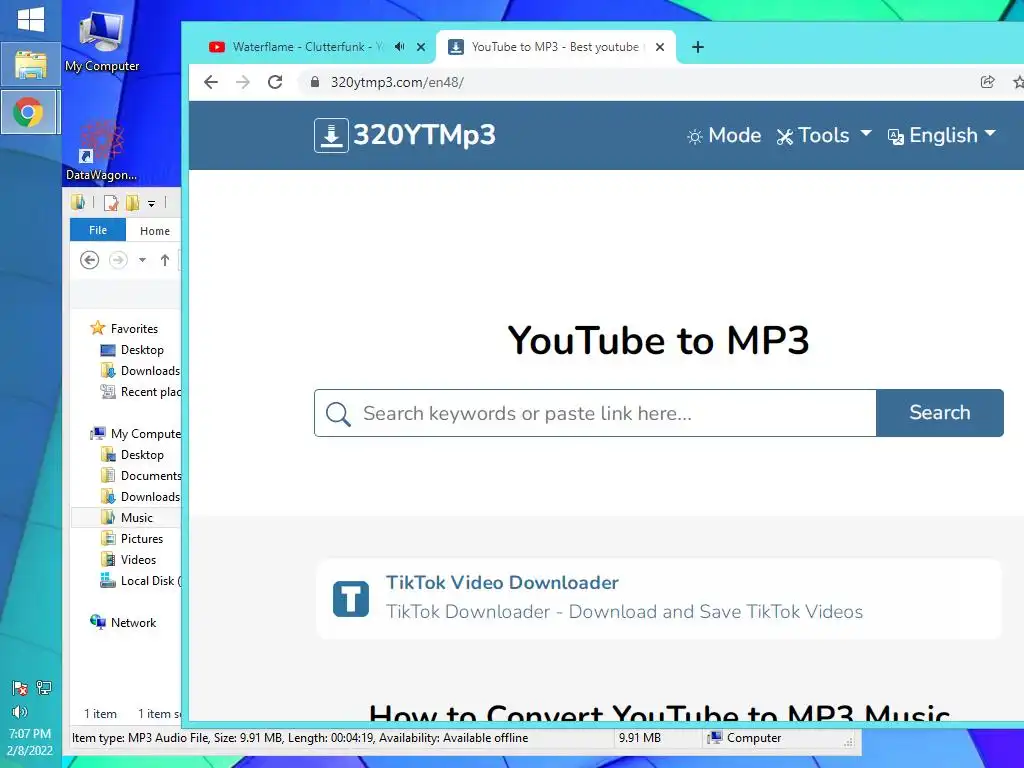
Task: Click the TikTok Downloader T icon
Action: point(351,599)
